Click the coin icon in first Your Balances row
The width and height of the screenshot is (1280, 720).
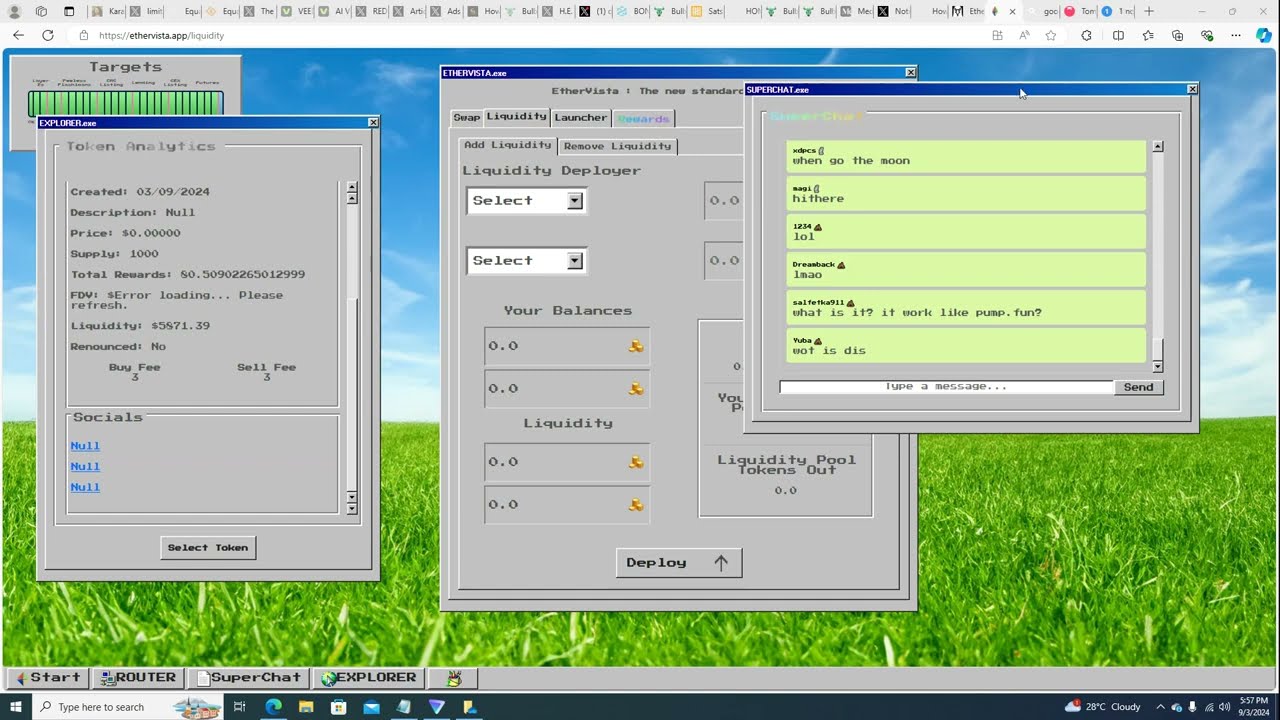635,346
